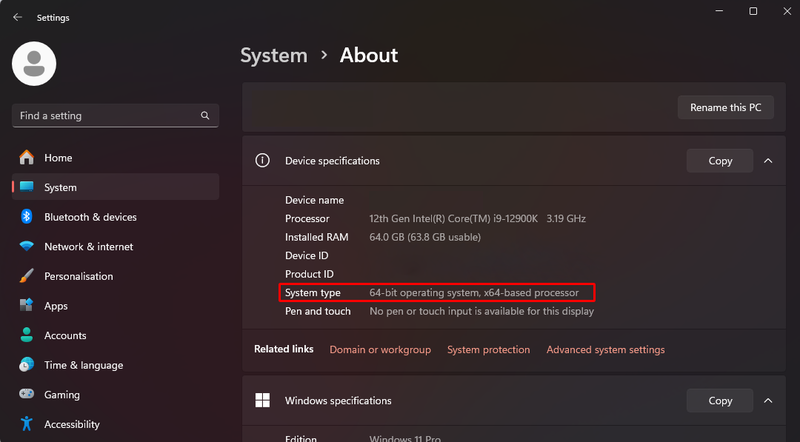Screen dimensions: 800x442
Task: Open Network & internet settings icon
Action: pos(26,247)
